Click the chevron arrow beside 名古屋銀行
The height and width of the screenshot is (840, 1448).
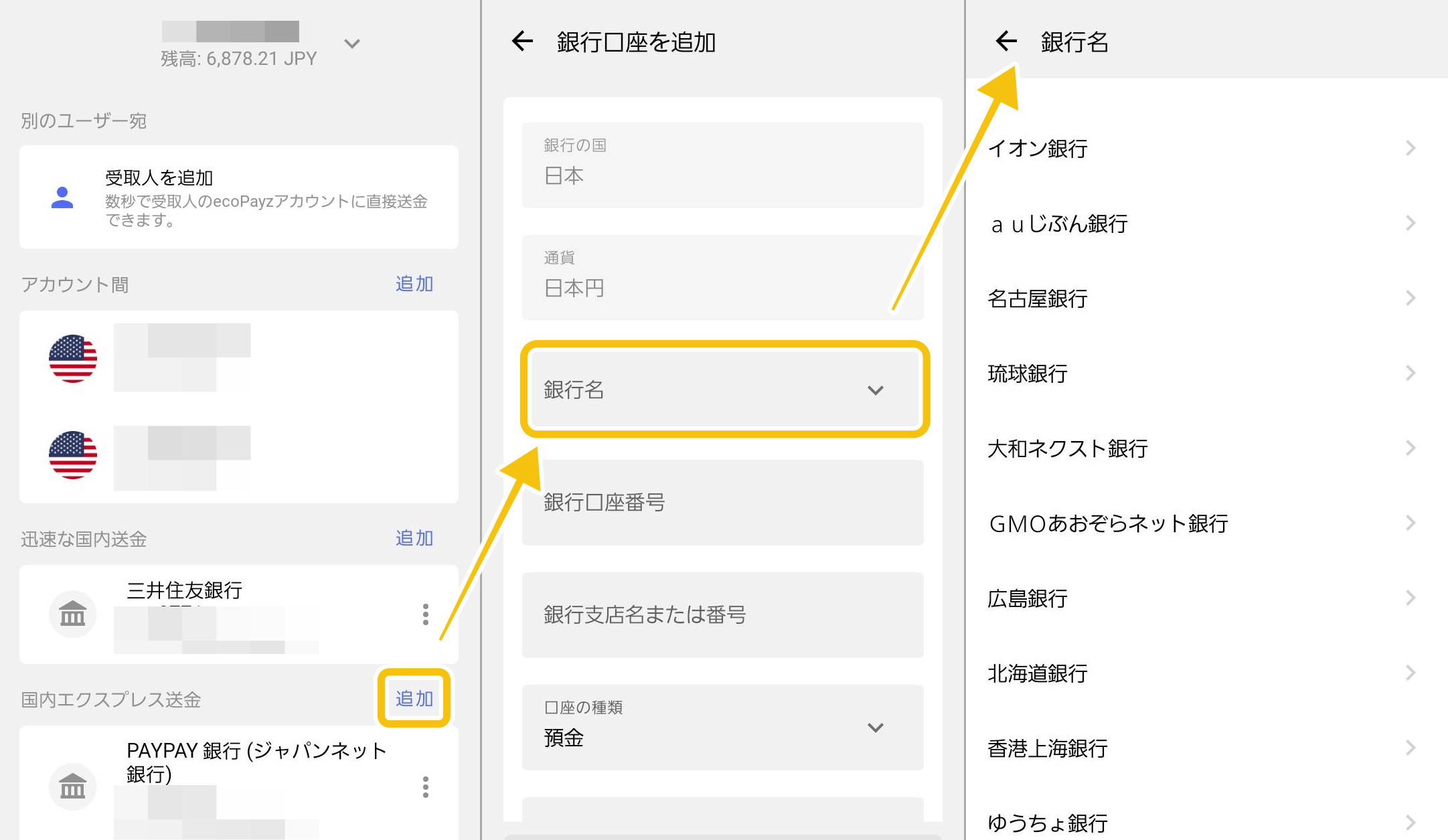(x=1411, y=298)
